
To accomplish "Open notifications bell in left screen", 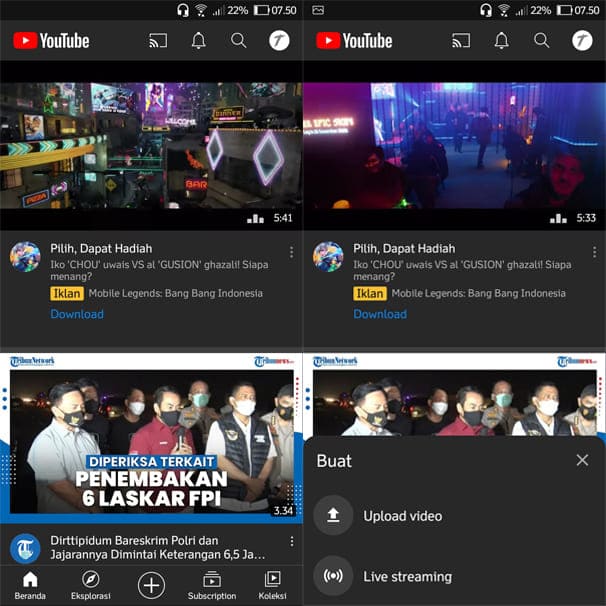I will [x=199, y=41].
